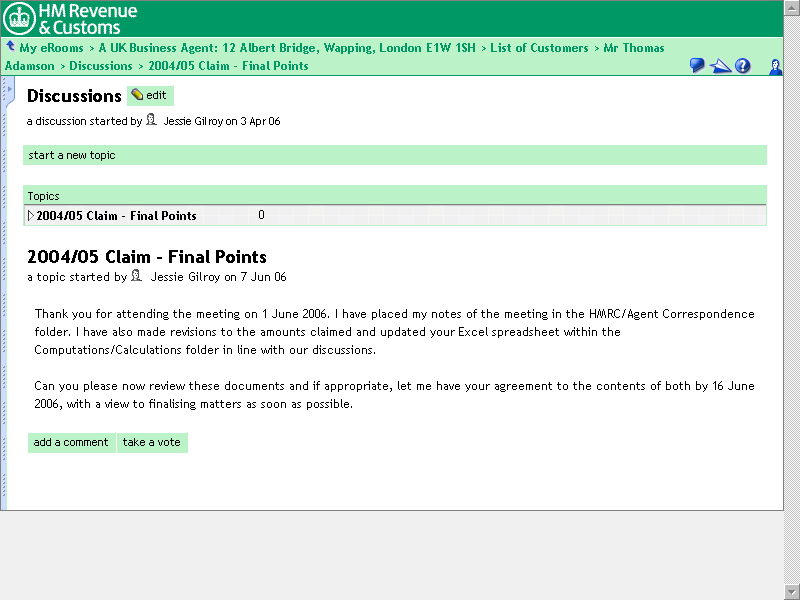Start a new topic

pos(72,155)
